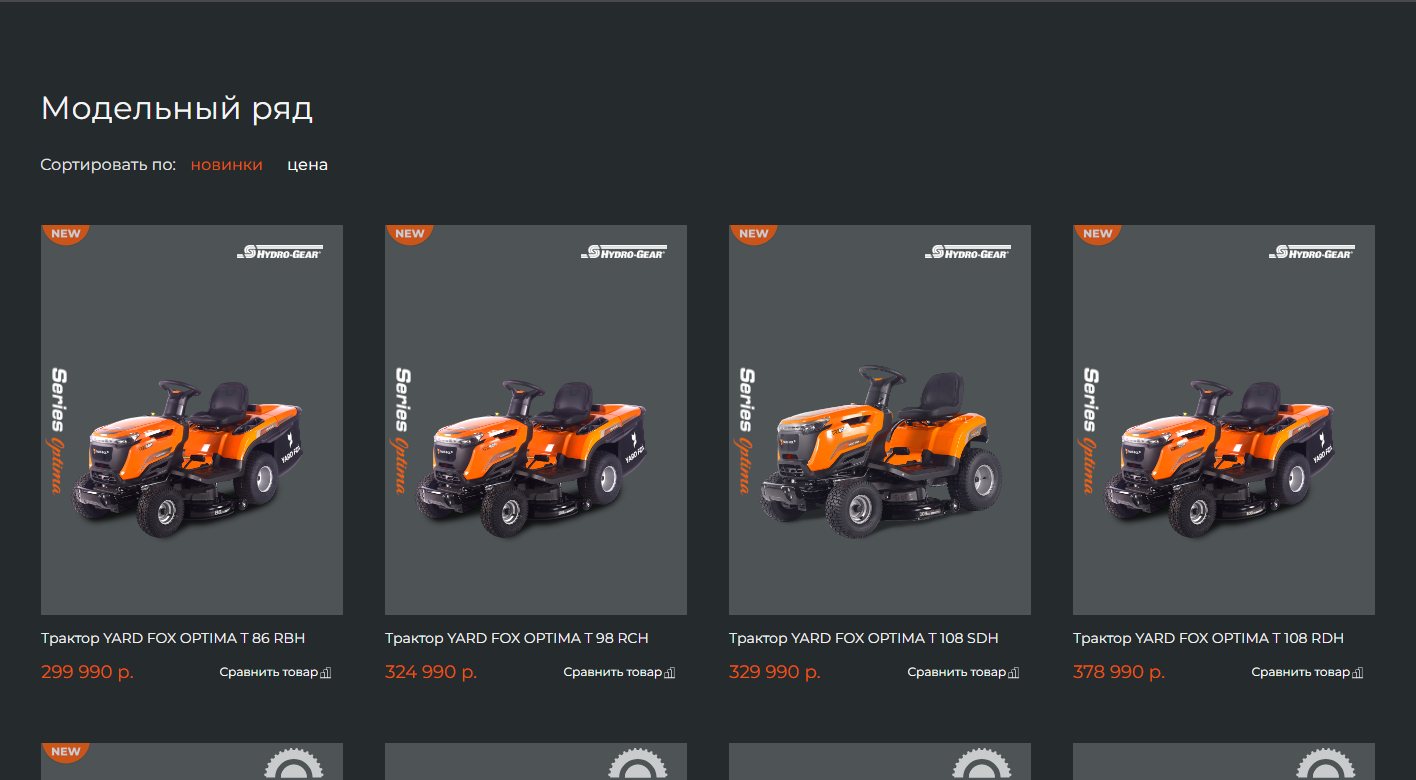
Task: Click the NEW badge on T 86 RBH card
Action: click(x=66, y=234)
